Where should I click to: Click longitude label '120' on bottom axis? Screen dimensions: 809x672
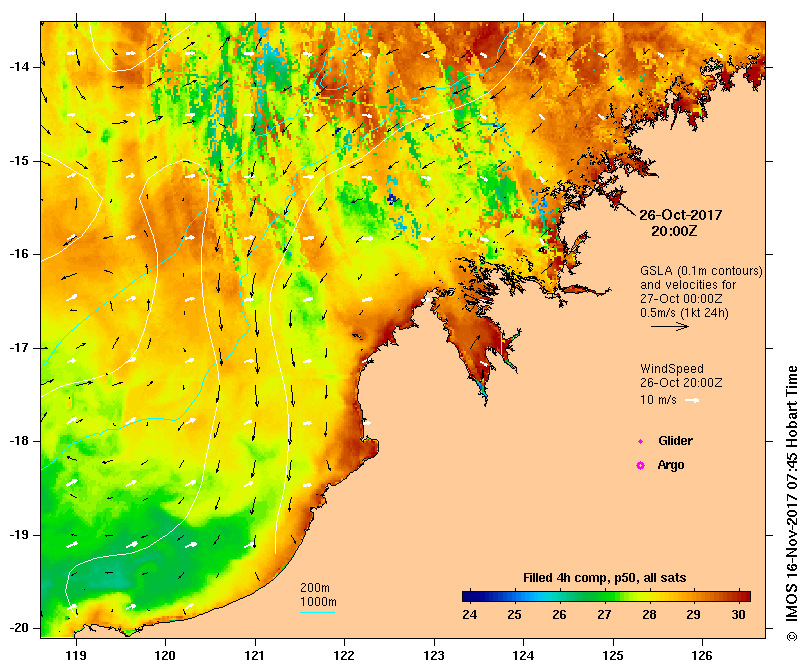(x=165, y=655)
